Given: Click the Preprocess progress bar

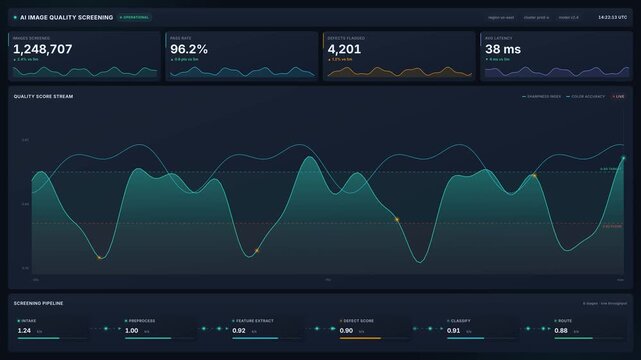Looking at the screenshot, I should (x=159, y=338).
